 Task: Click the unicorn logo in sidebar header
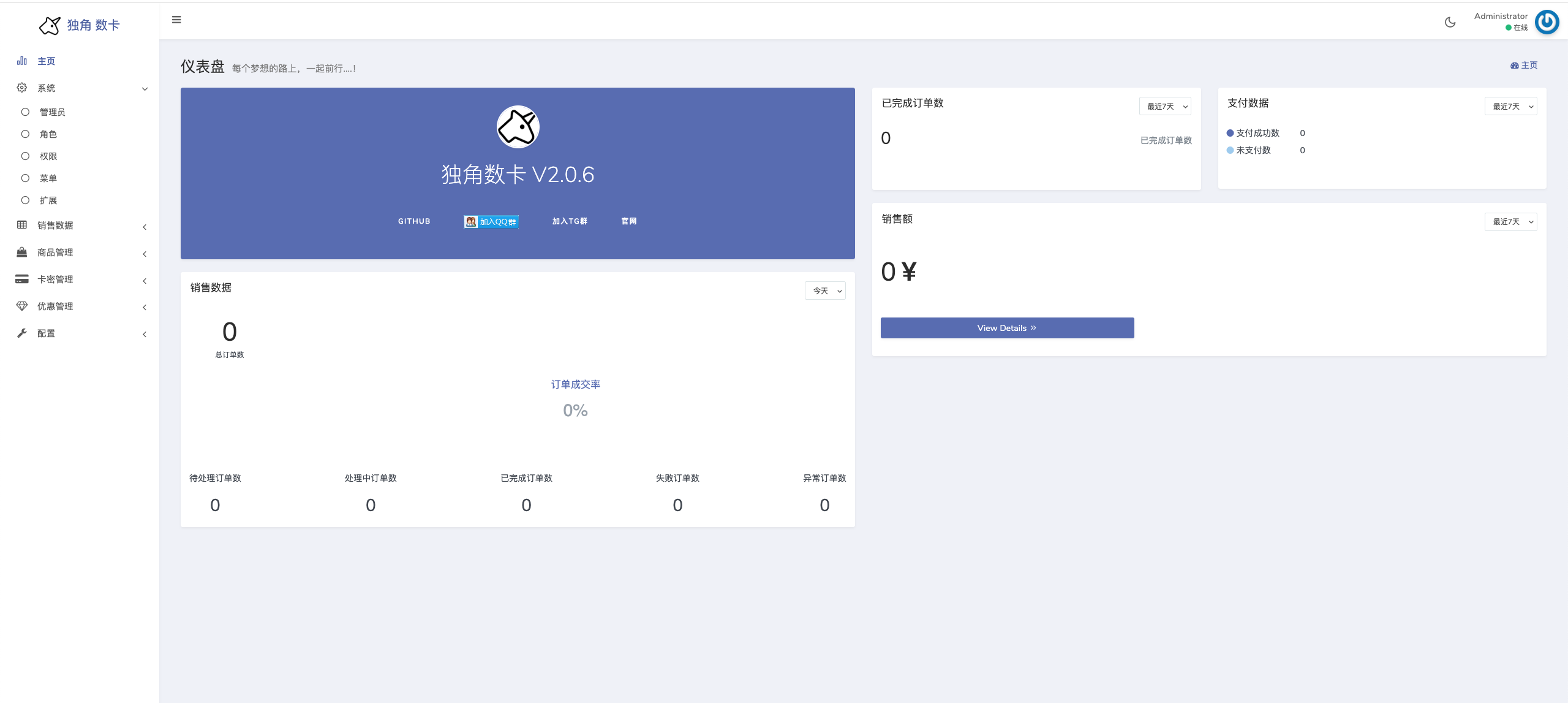(x=50, y=25)
